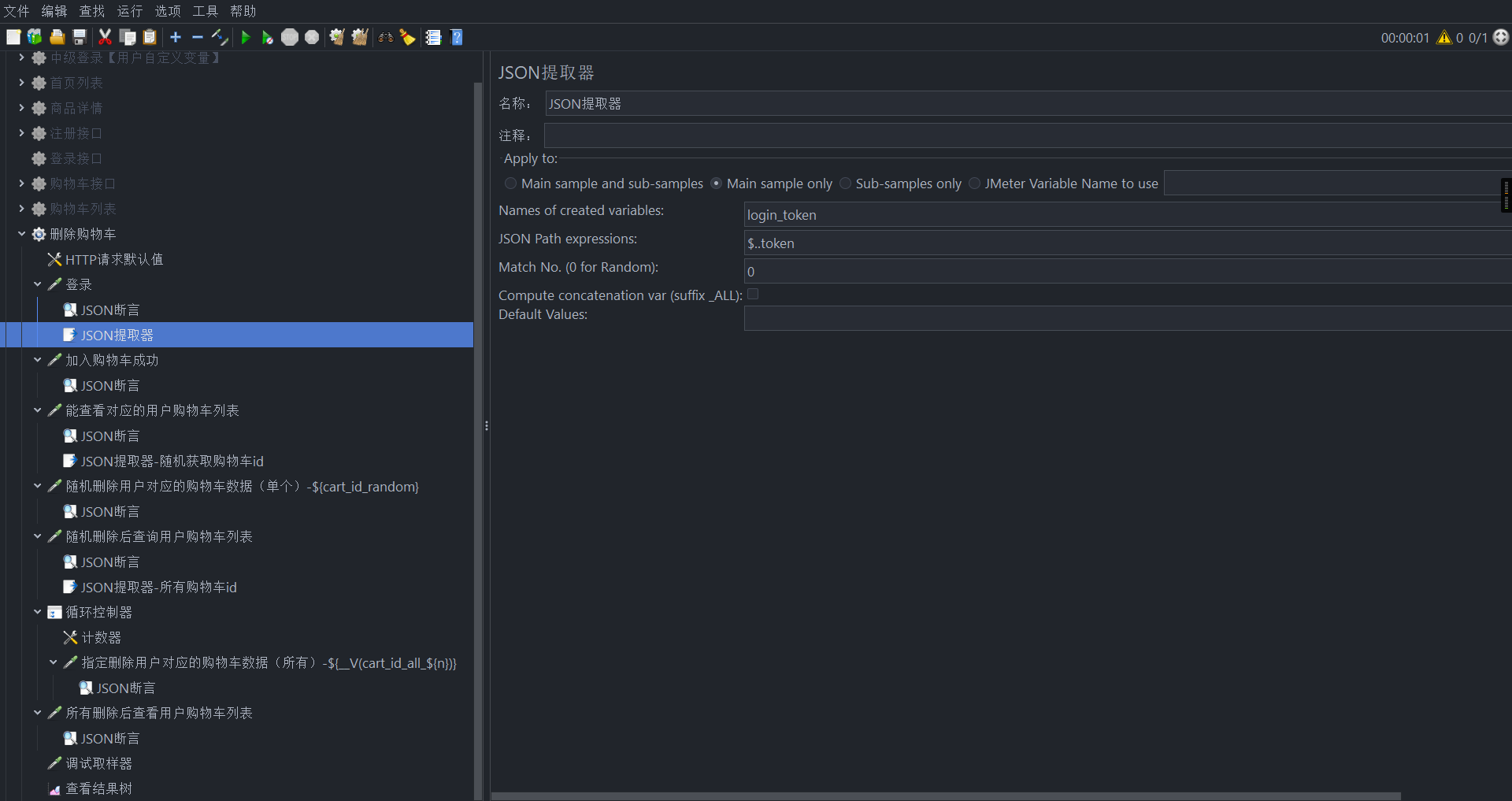Select JMeter Variable Name to use radio
The image size is (1512, 801).
click(x=974, y=184)
